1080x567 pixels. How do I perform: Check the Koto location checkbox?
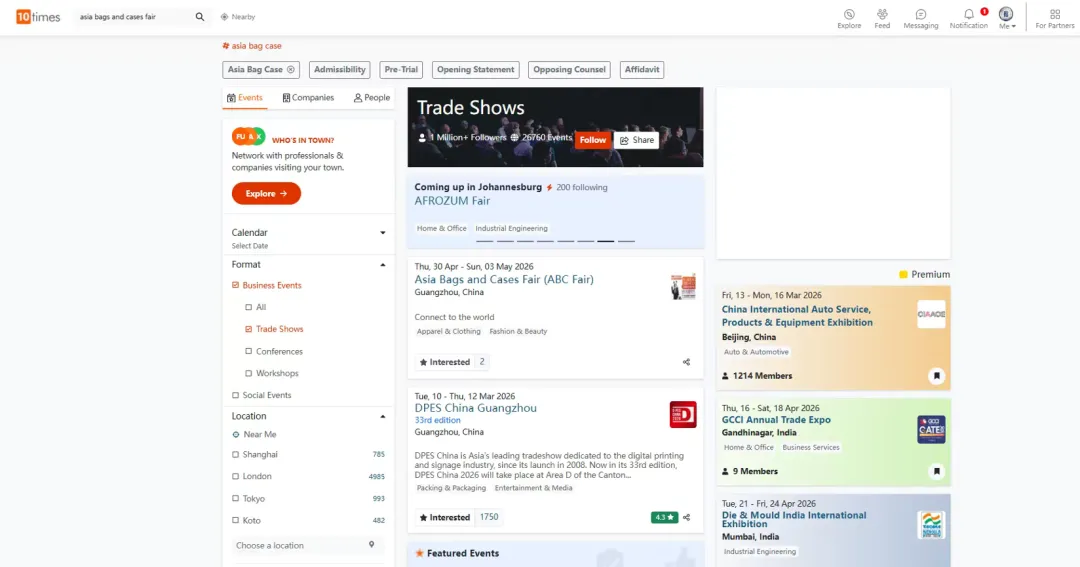236,521
